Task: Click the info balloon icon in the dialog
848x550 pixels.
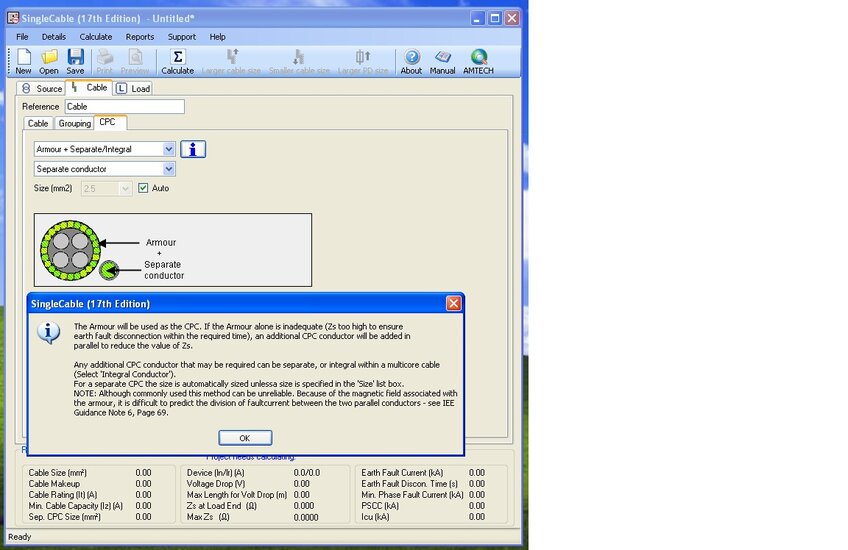Action: (x=49, y=333)
